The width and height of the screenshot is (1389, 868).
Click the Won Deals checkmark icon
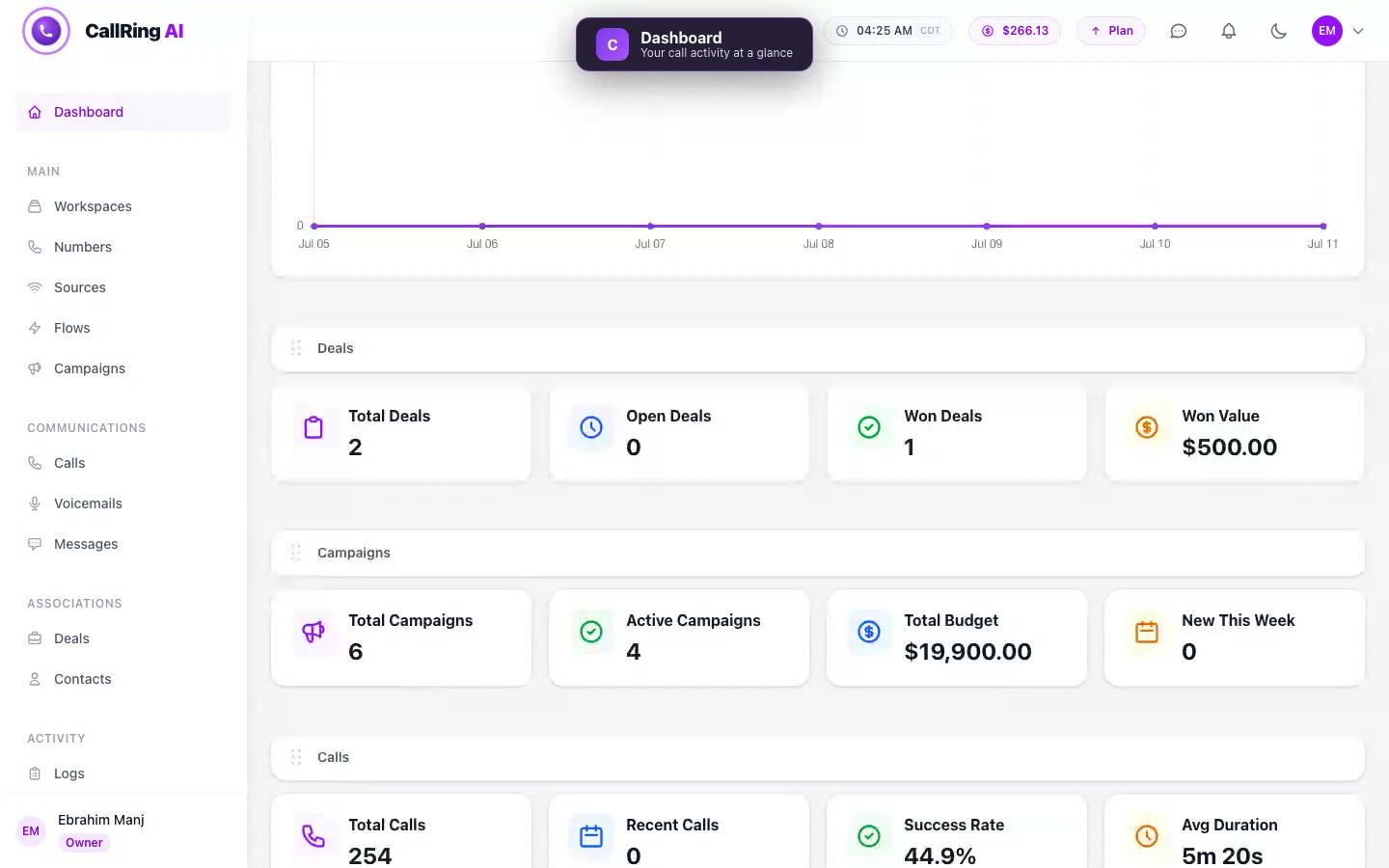pos(869,427)
